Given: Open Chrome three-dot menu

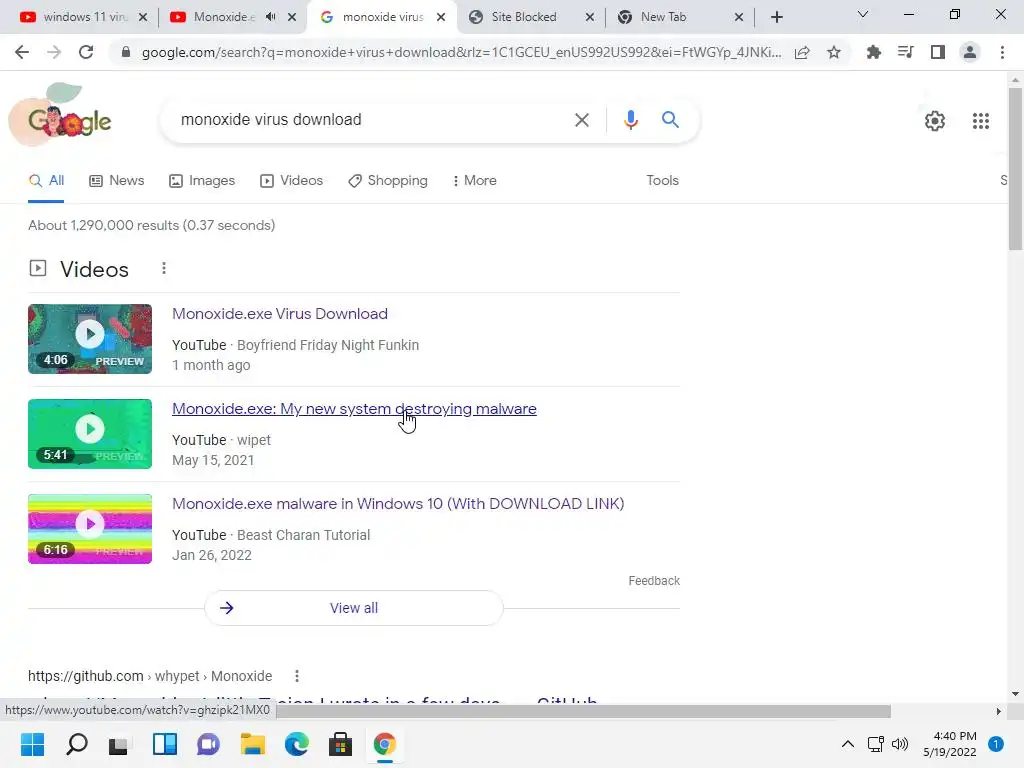Looking at the screenshot, I should click(1002, 52).
